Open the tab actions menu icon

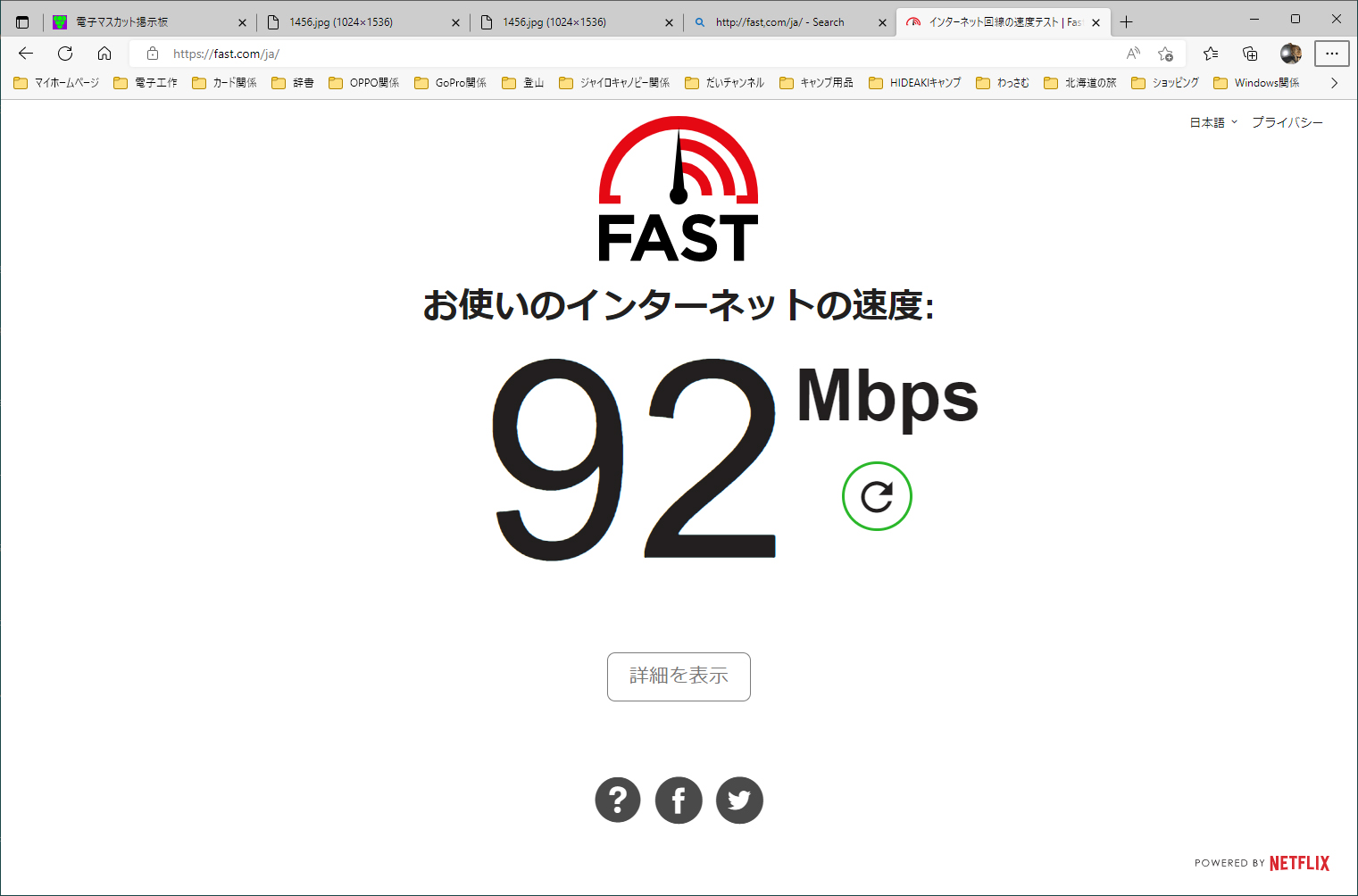pyautogui.click(x=22, y=22)
